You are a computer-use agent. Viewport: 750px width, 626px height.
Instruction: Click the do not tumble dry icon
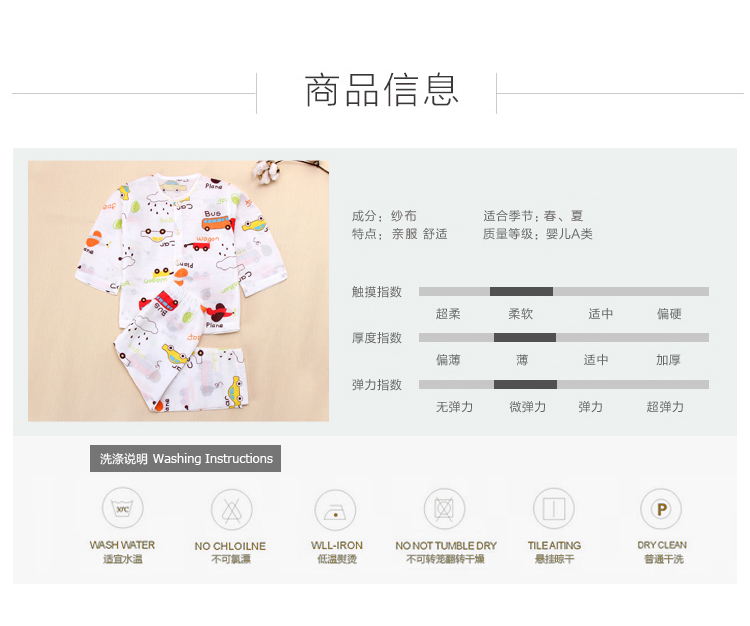(444, 509)
